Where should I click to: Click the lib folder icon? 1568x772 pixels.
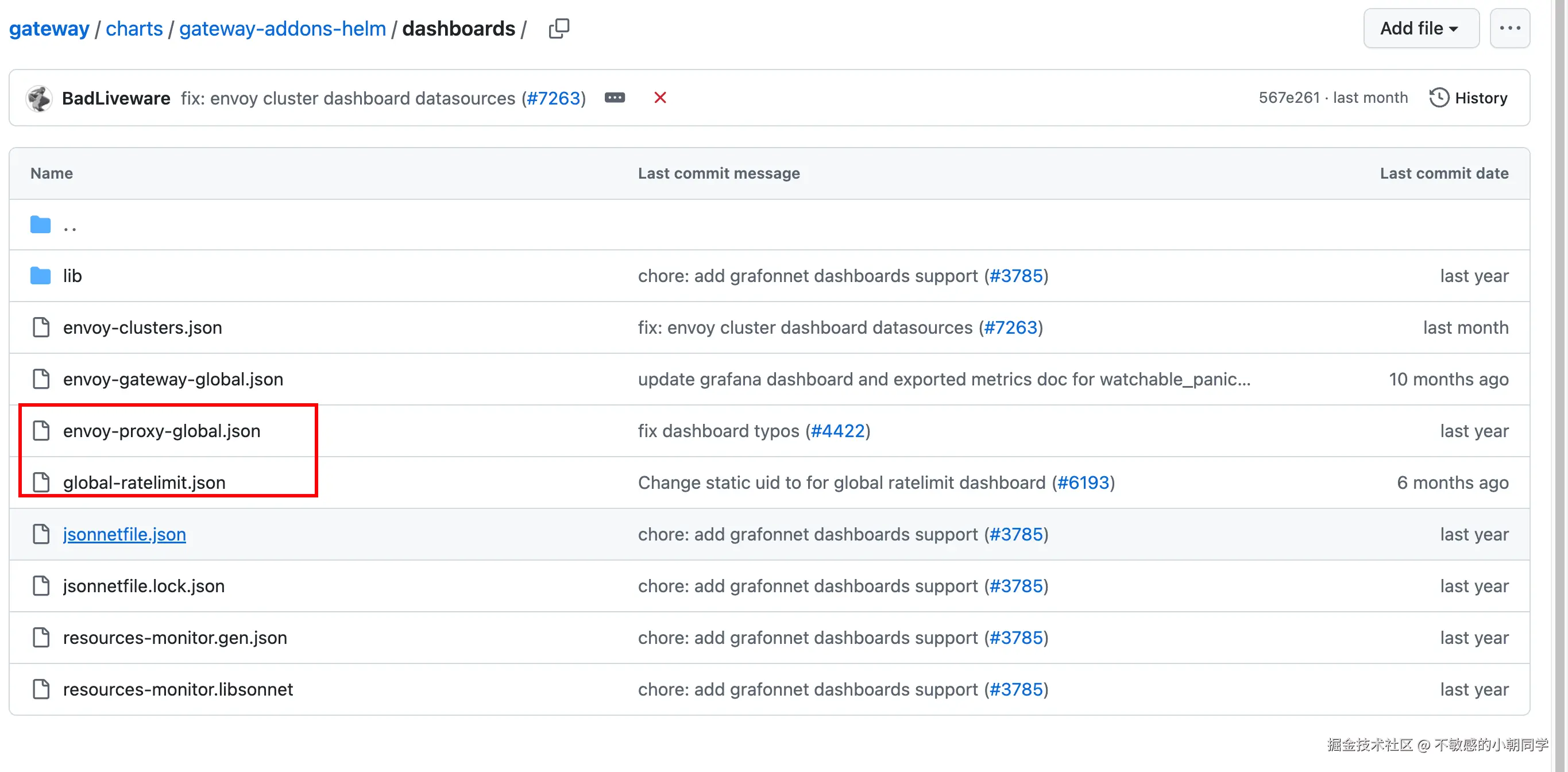(x=40, y=276)
